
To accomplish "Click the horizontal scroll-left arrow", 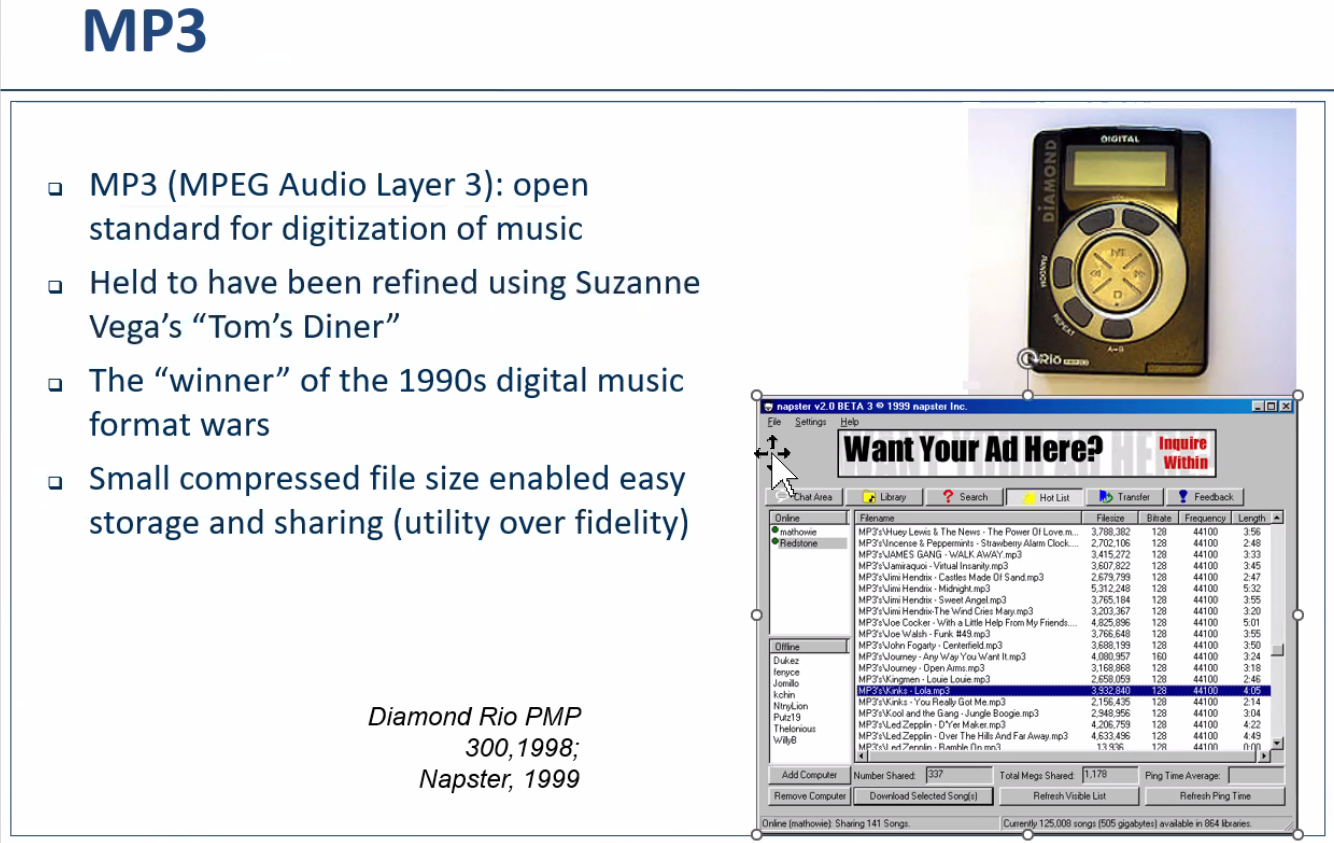I will pos(862,755).
